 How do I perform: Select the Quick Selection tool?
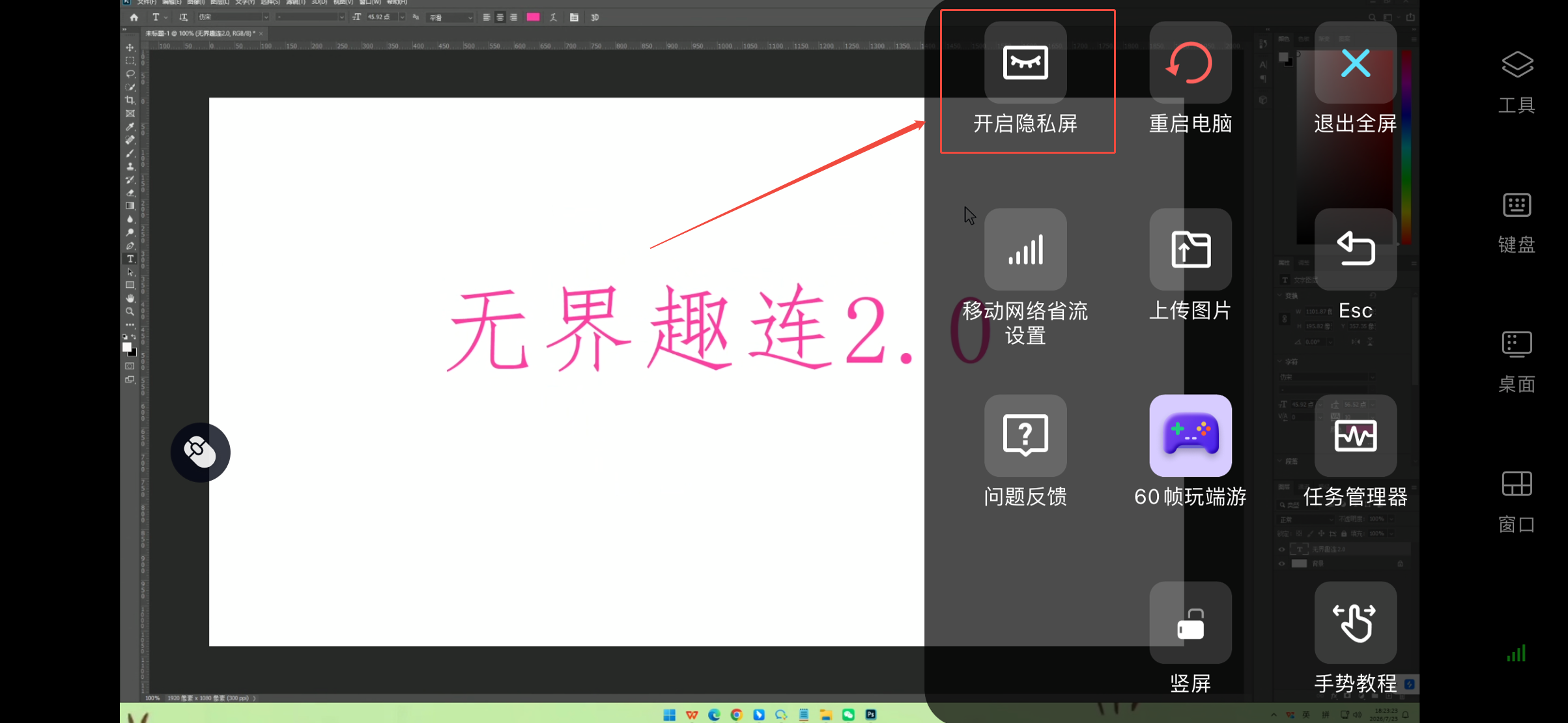130,87
